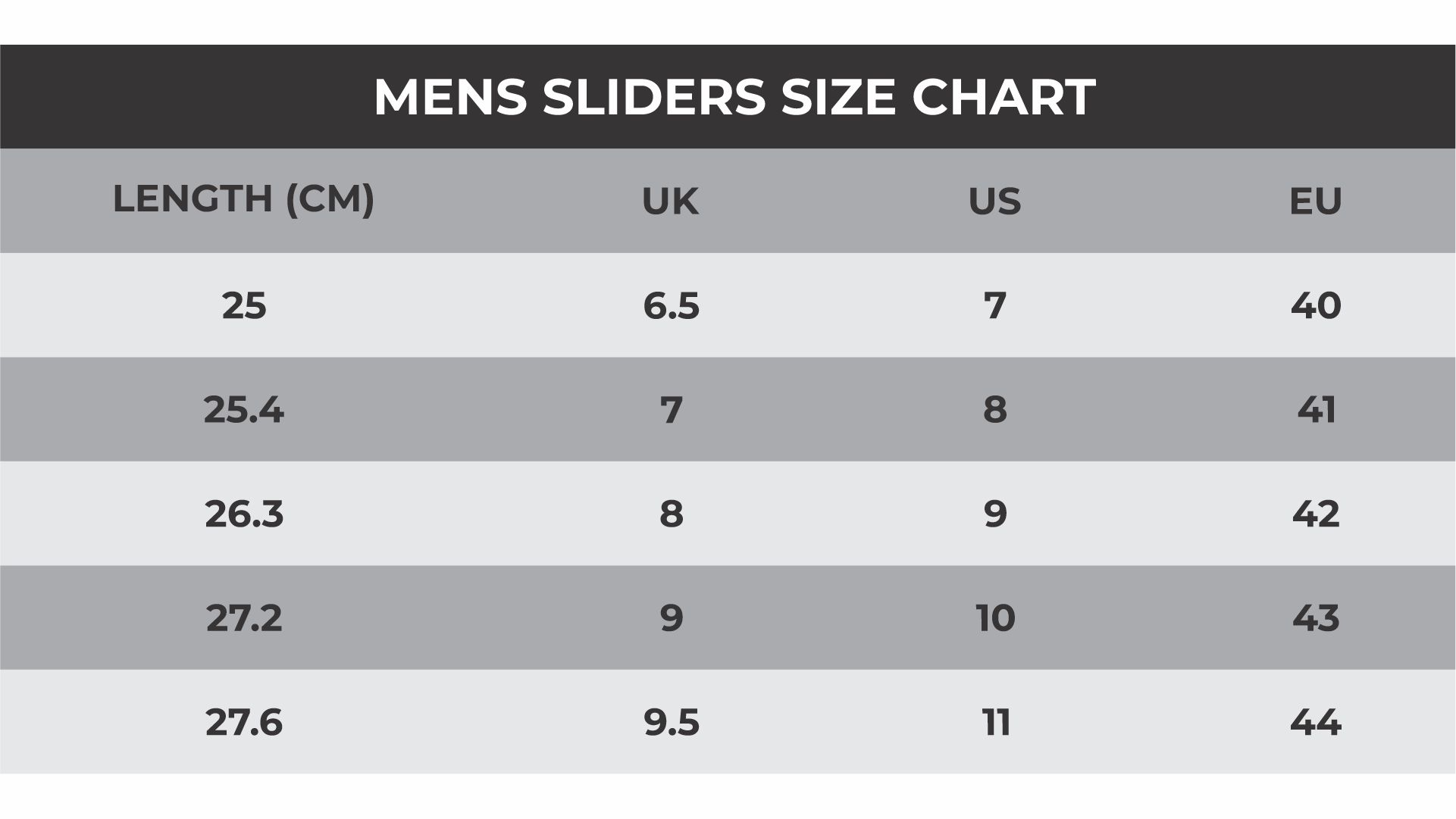Select US size 7 cell
This screenshot has height=819, width=1456.
coord(994,306)
